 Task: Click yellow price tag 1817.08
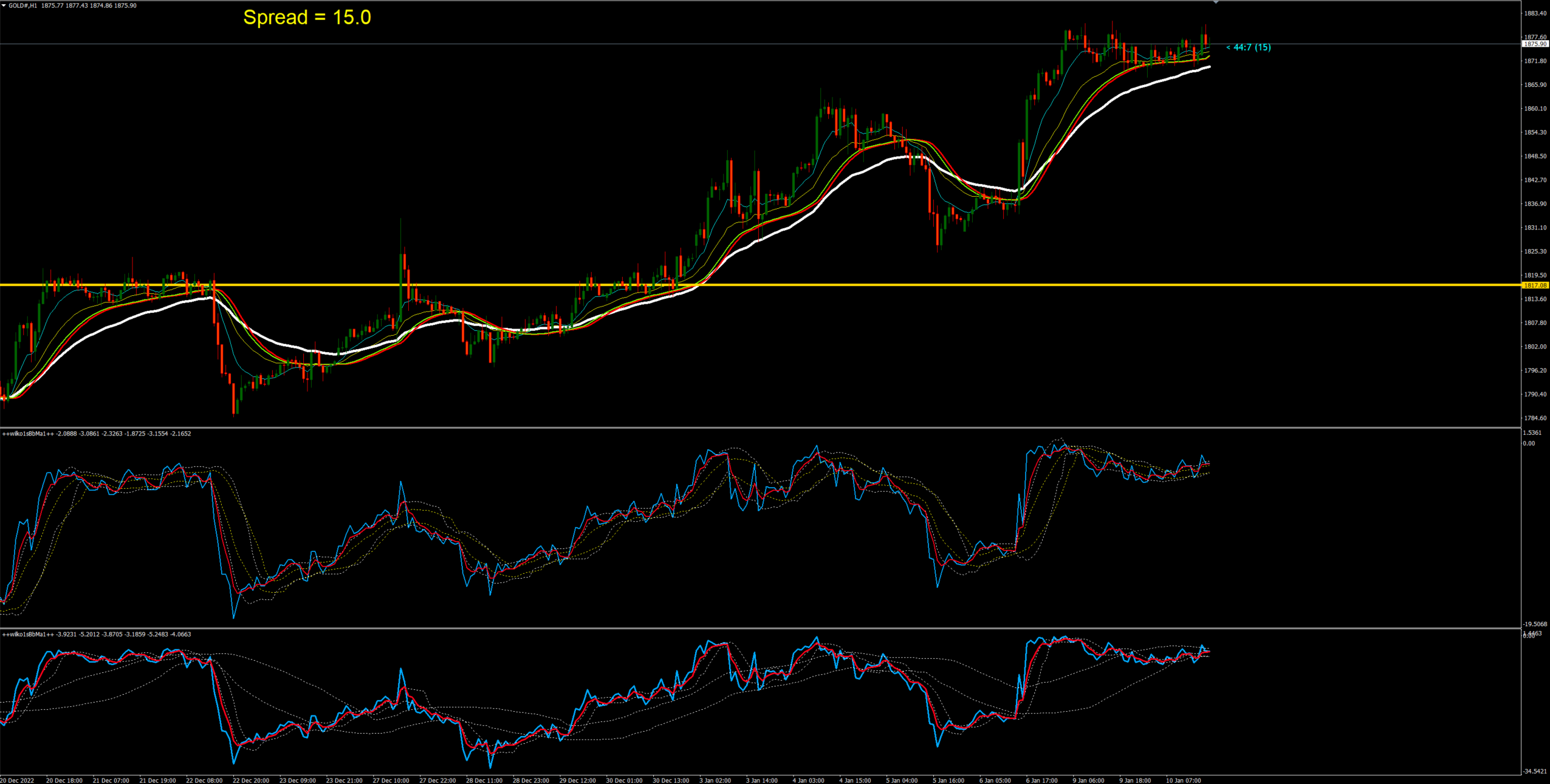(x=1535, y=285)
